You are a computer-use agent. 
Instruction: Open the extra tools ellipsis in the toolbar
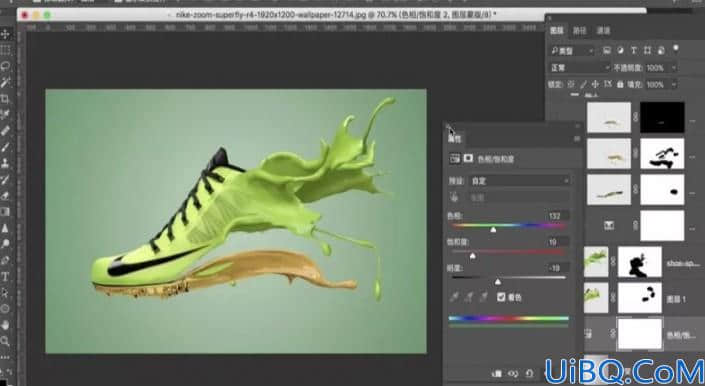[x=5, y=357]
